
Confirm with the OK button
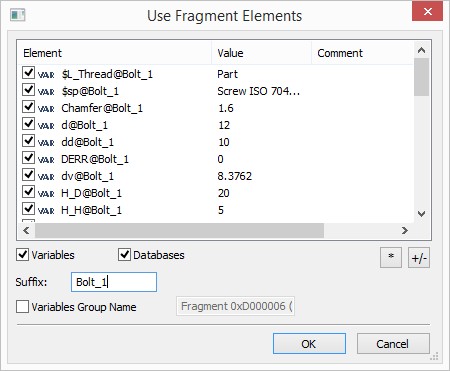tap(309, 344)
